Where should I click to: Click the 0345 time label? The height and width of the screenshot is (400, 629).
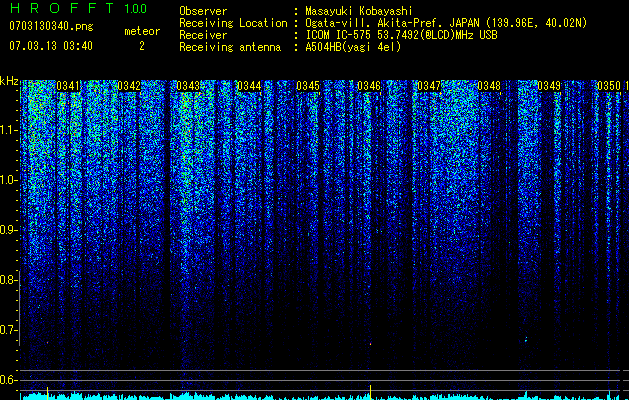point(308,86)
